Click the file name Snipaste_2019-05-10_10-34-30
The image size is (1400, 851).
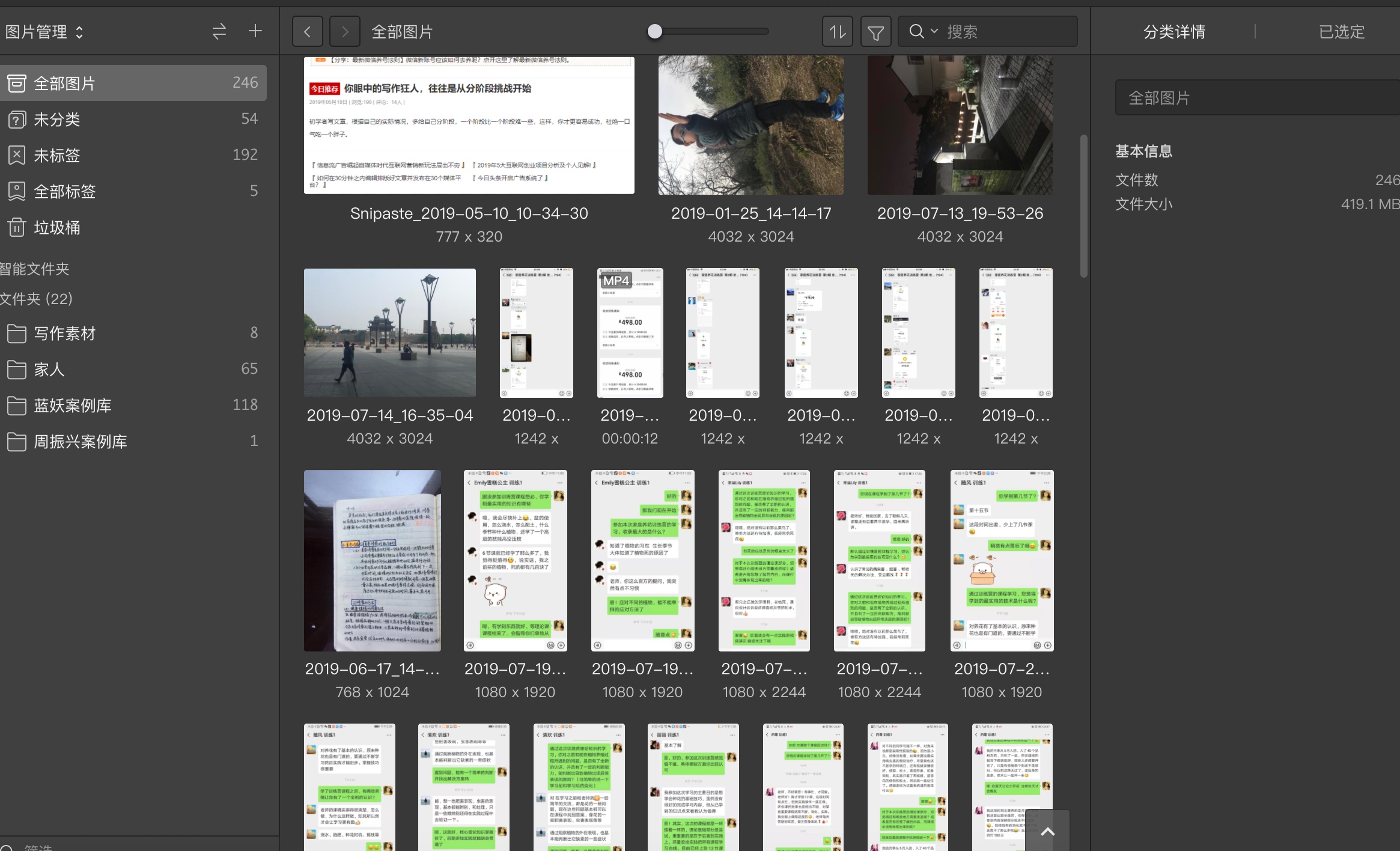[469, 213]
